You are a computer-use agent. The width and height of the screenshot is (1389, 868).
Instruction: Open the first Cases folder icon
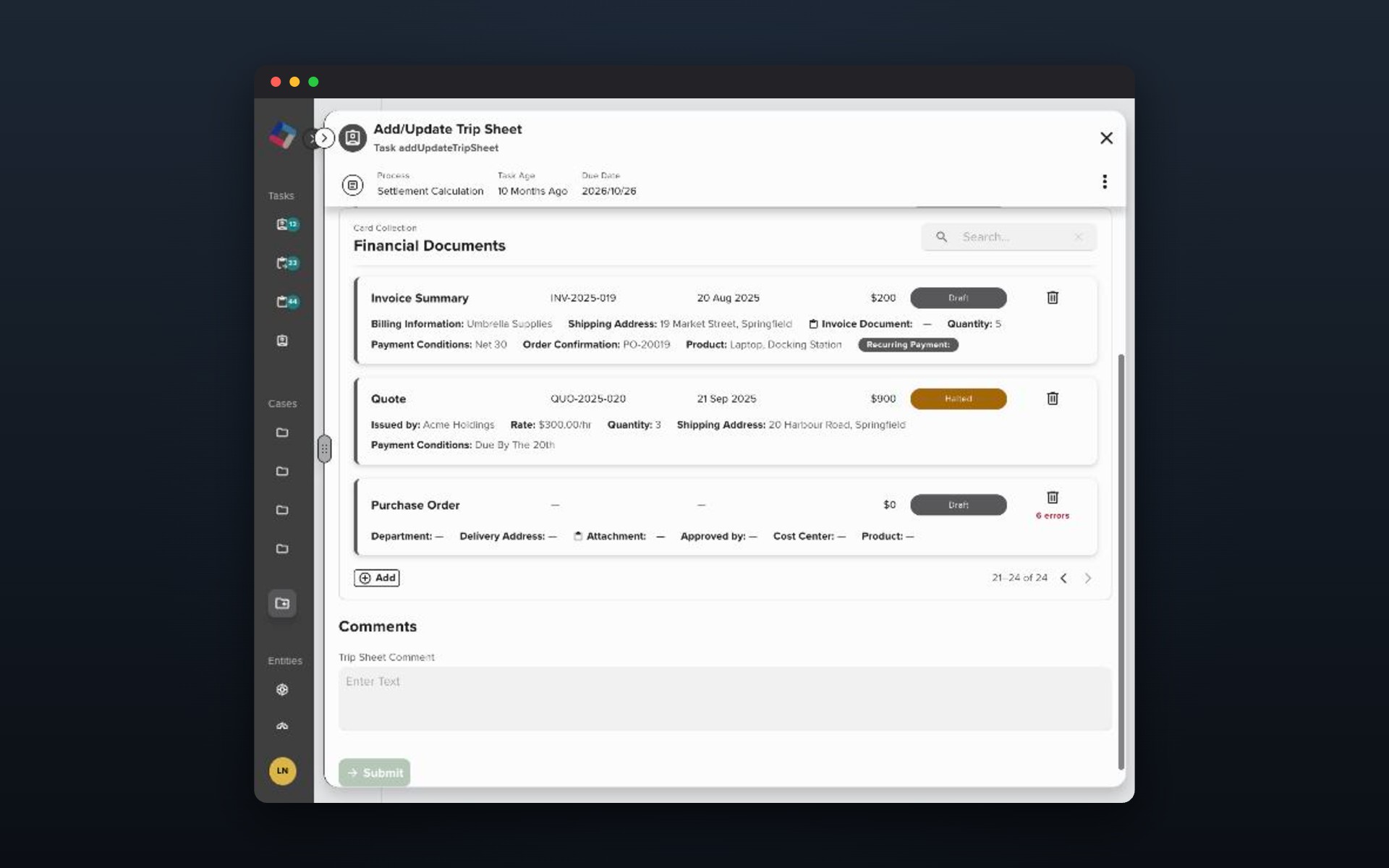(282, 433)
